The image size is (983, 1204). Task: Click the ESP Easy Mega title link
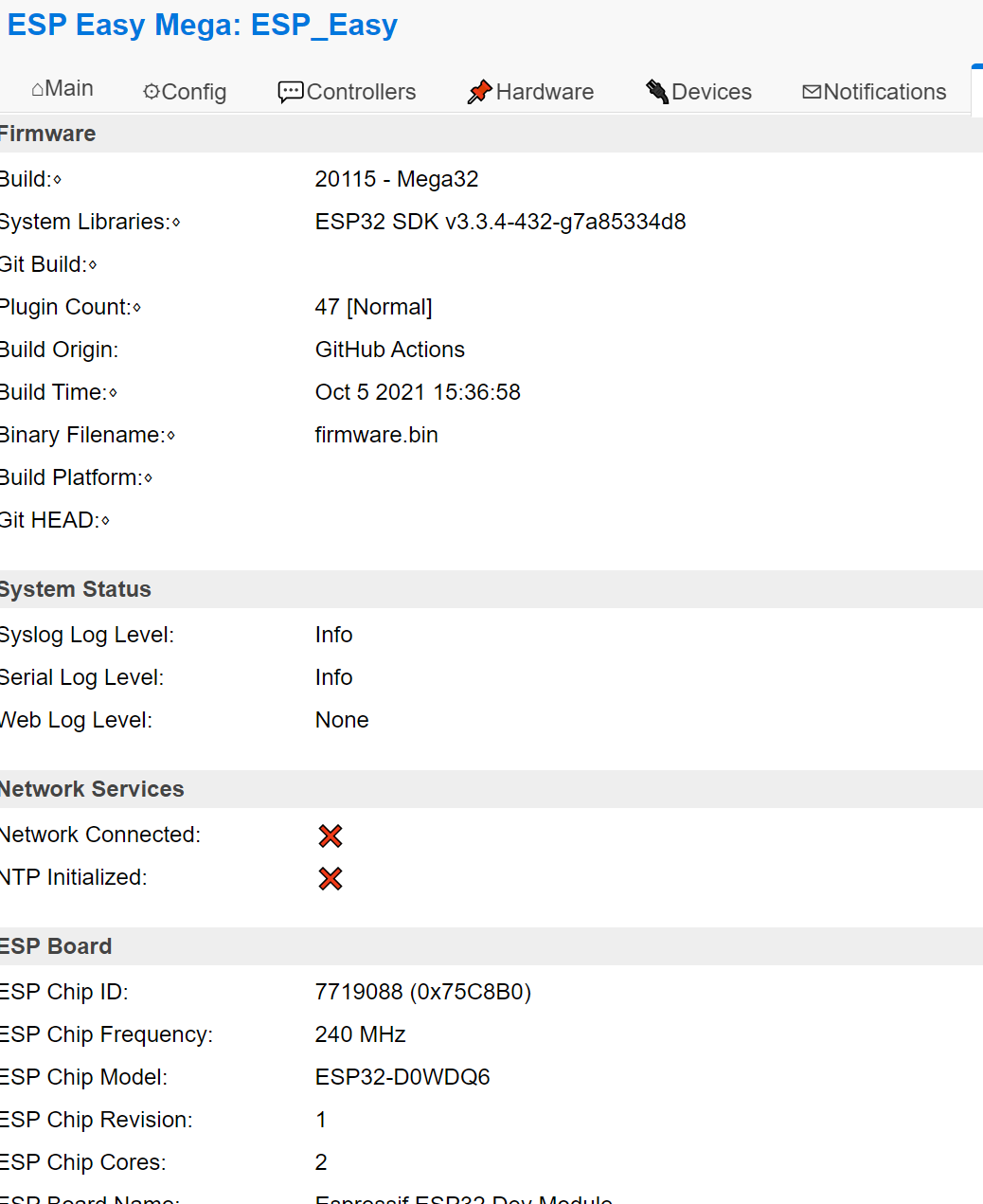pos(202,25)
